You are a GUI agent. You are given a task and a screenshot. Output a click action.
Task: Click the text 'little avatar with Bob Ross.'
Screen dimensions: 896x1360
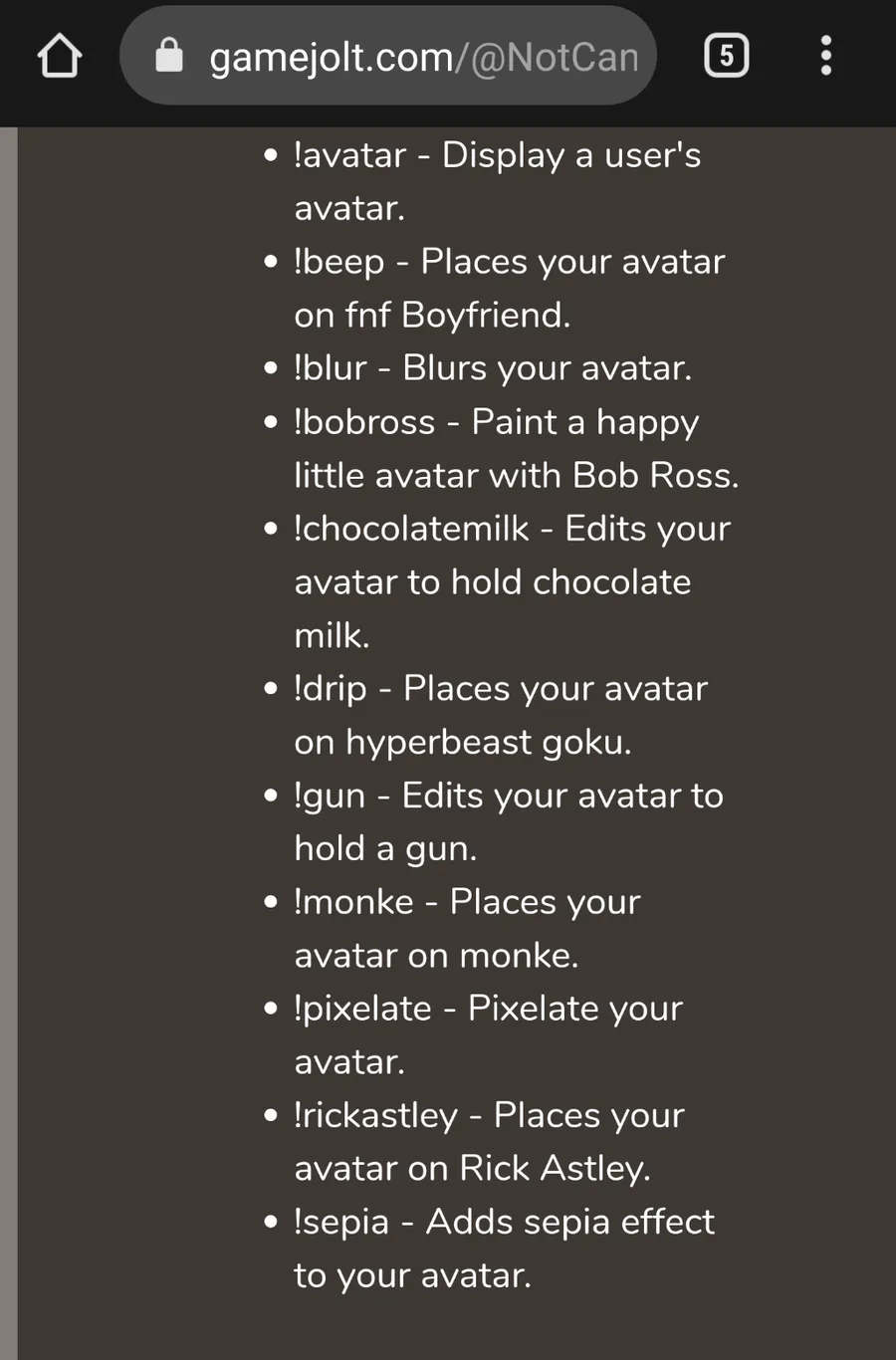(517, 476)
